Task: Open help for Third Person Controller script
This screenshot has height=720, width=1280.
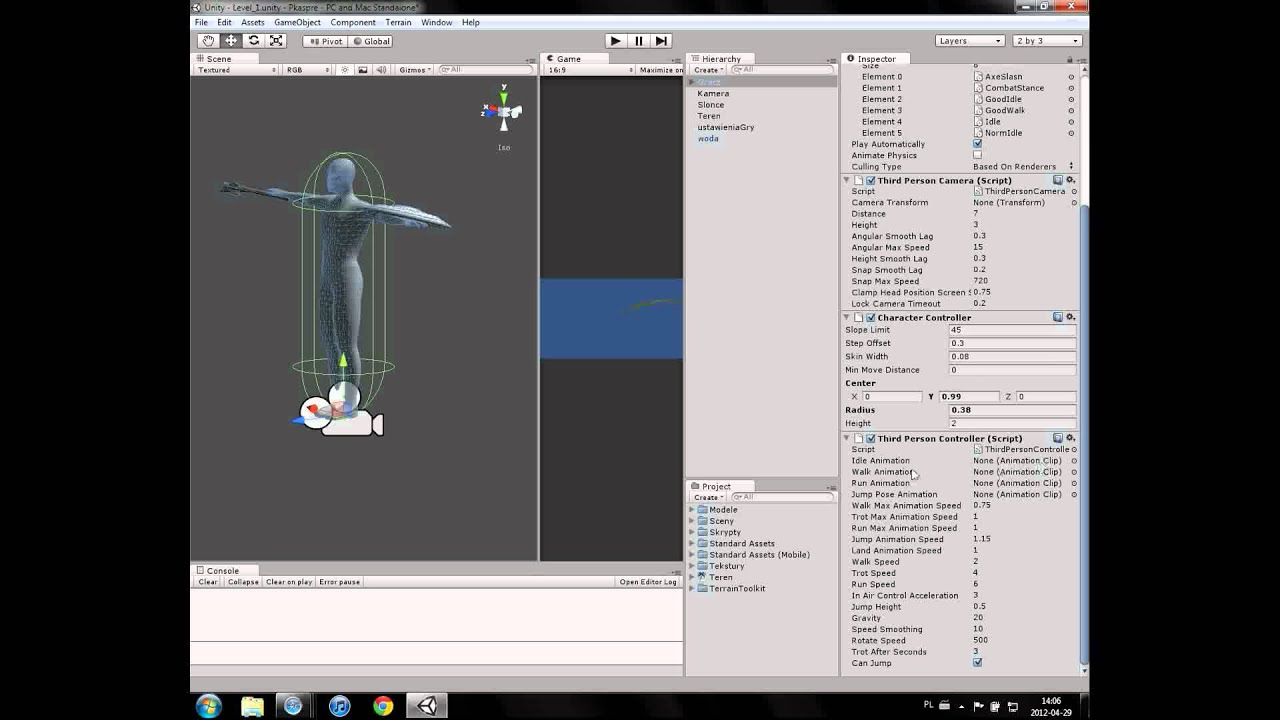Action: click(1058, 438)
